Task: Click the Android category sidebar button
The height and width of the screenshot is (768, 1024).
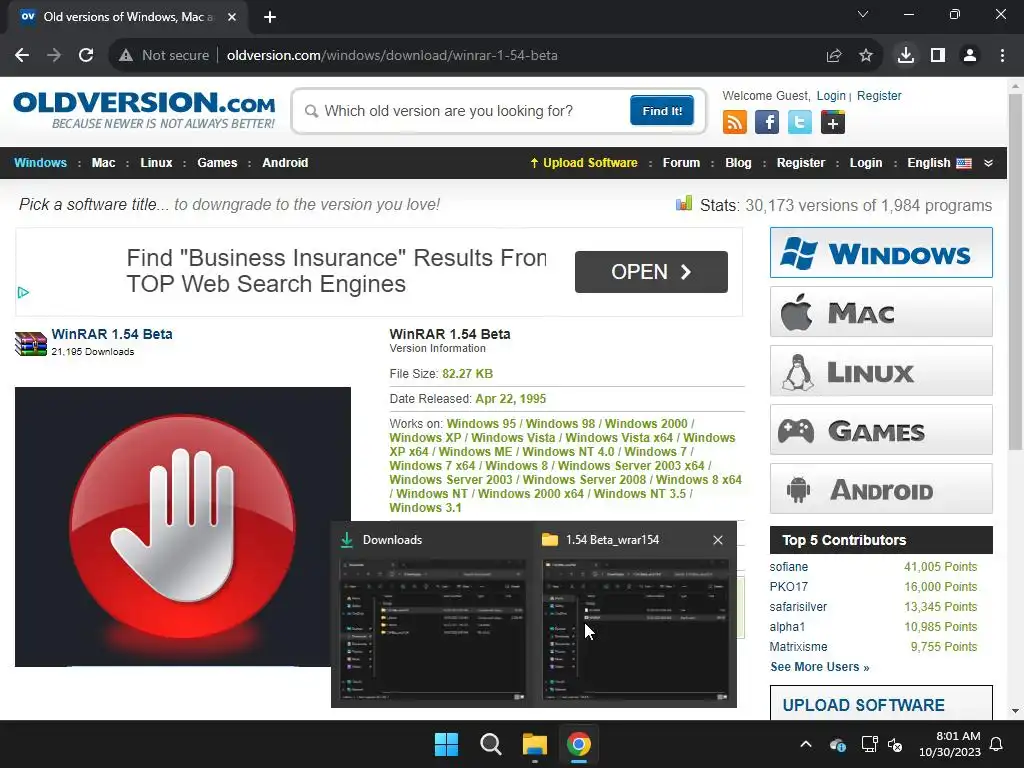Action: pos(881,488)
